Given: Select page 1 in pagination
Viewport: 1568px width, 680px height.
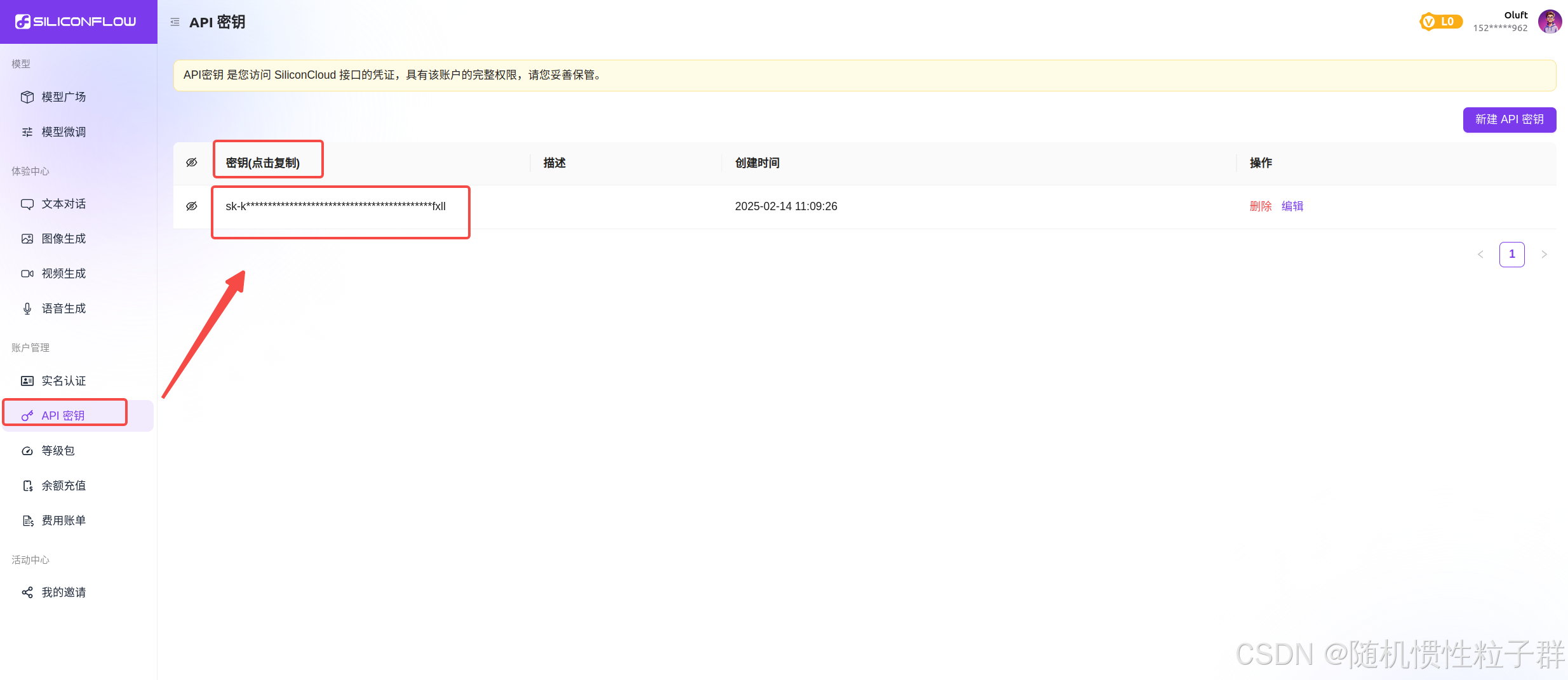Looking at the screenshot, I should click(1512, 255).
